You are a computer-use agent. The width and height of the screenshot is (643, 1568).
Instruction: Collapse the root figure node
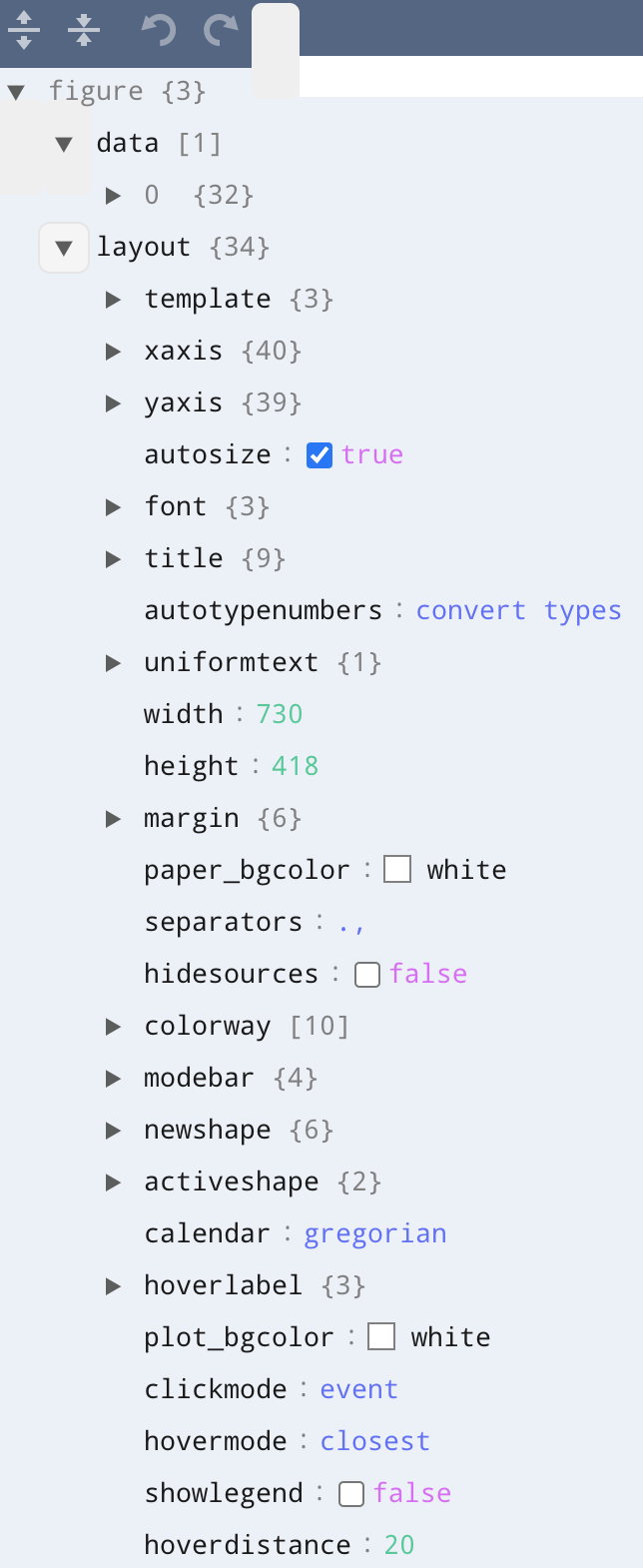coord(16,92)
